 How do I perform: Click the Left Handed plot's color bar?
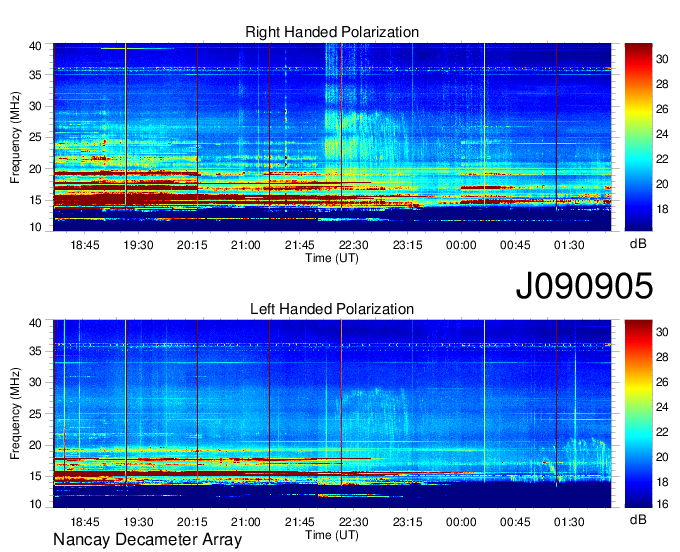point(638,414)
